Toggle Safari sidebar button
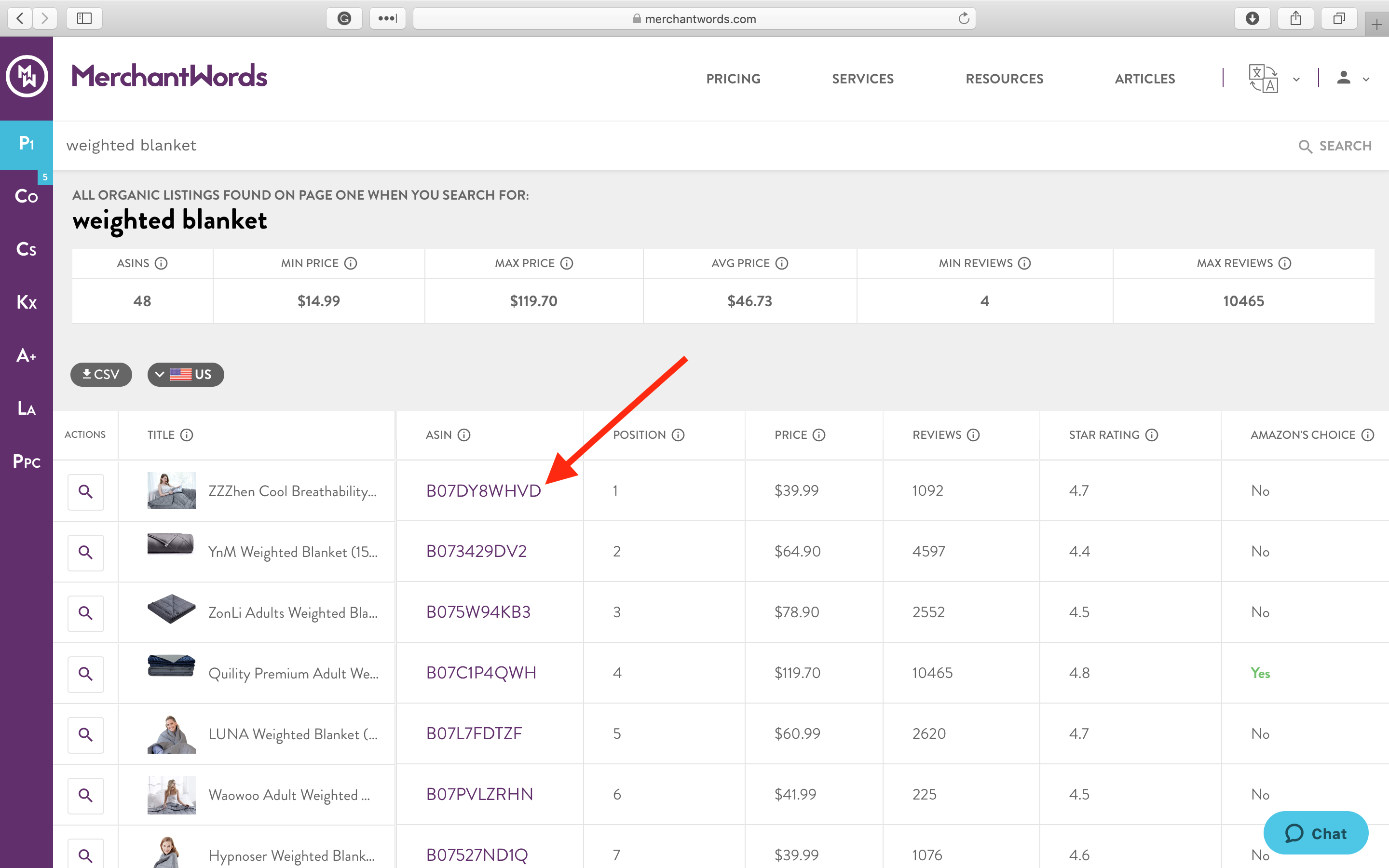1389x868 pixels. coord(84,18)
